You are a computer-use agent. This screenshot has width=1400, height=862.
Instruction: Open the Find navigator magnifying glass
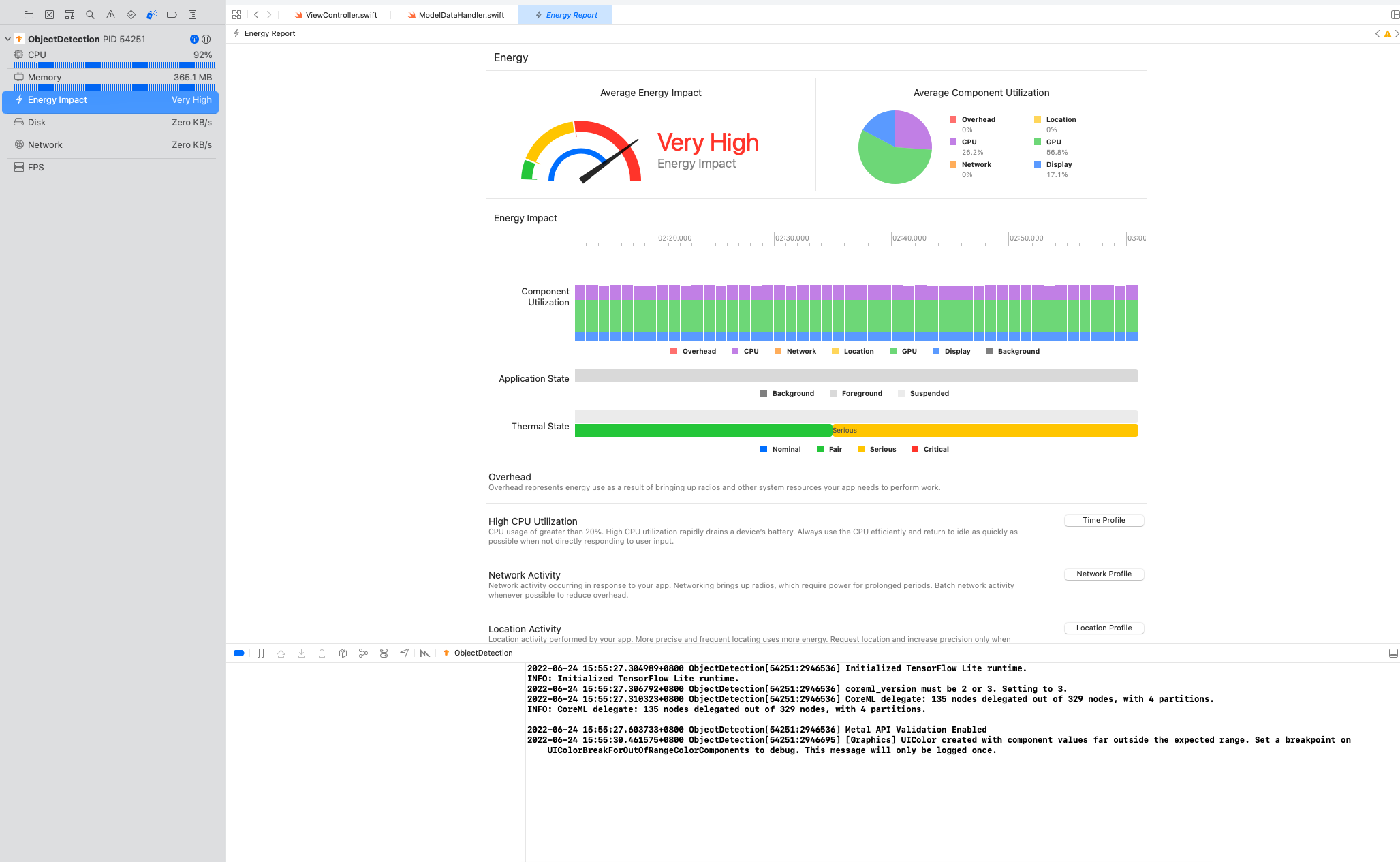coord(89,14)
